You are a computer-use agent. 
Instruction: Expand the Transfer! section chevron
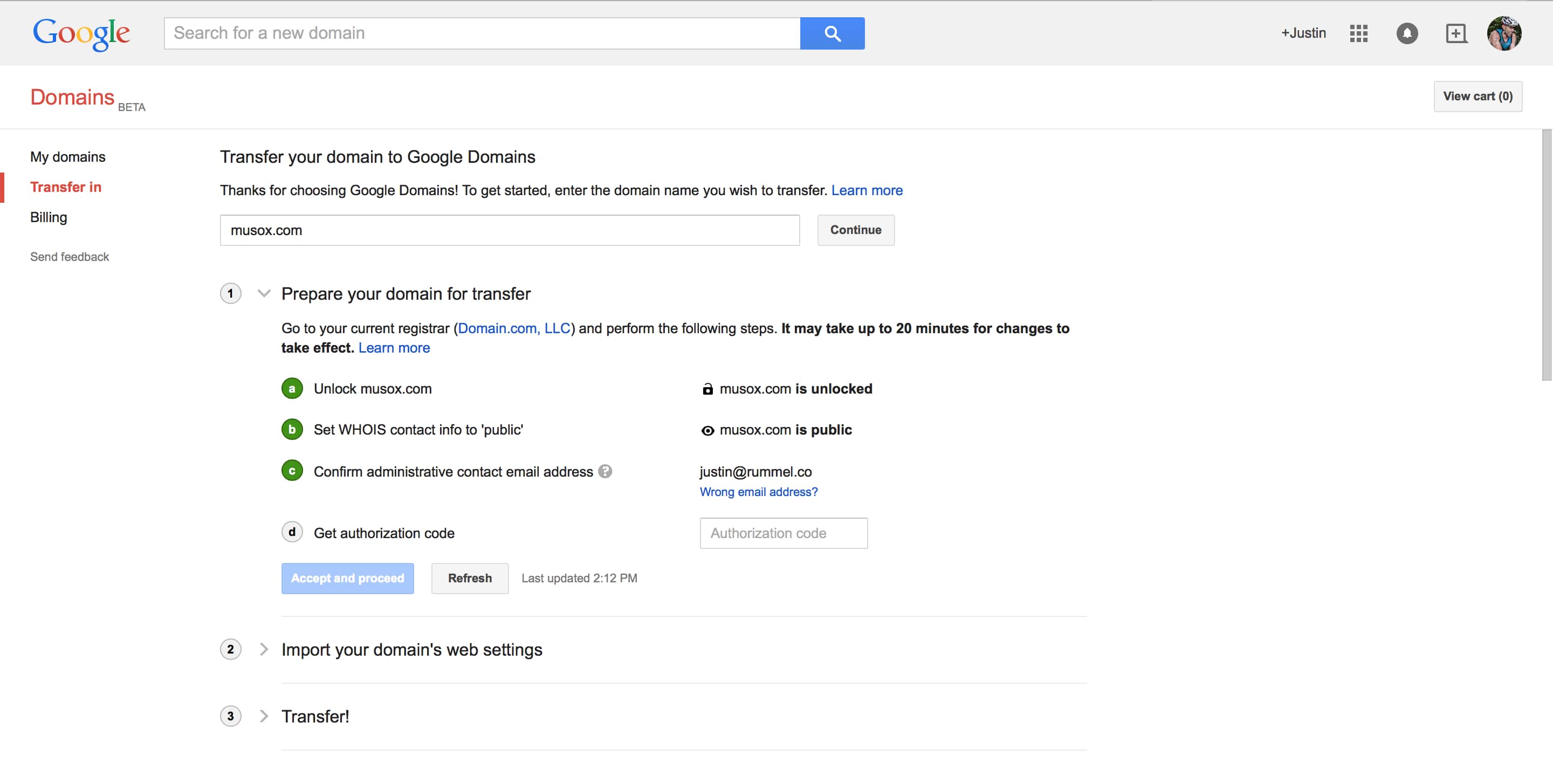click(264, 716)
